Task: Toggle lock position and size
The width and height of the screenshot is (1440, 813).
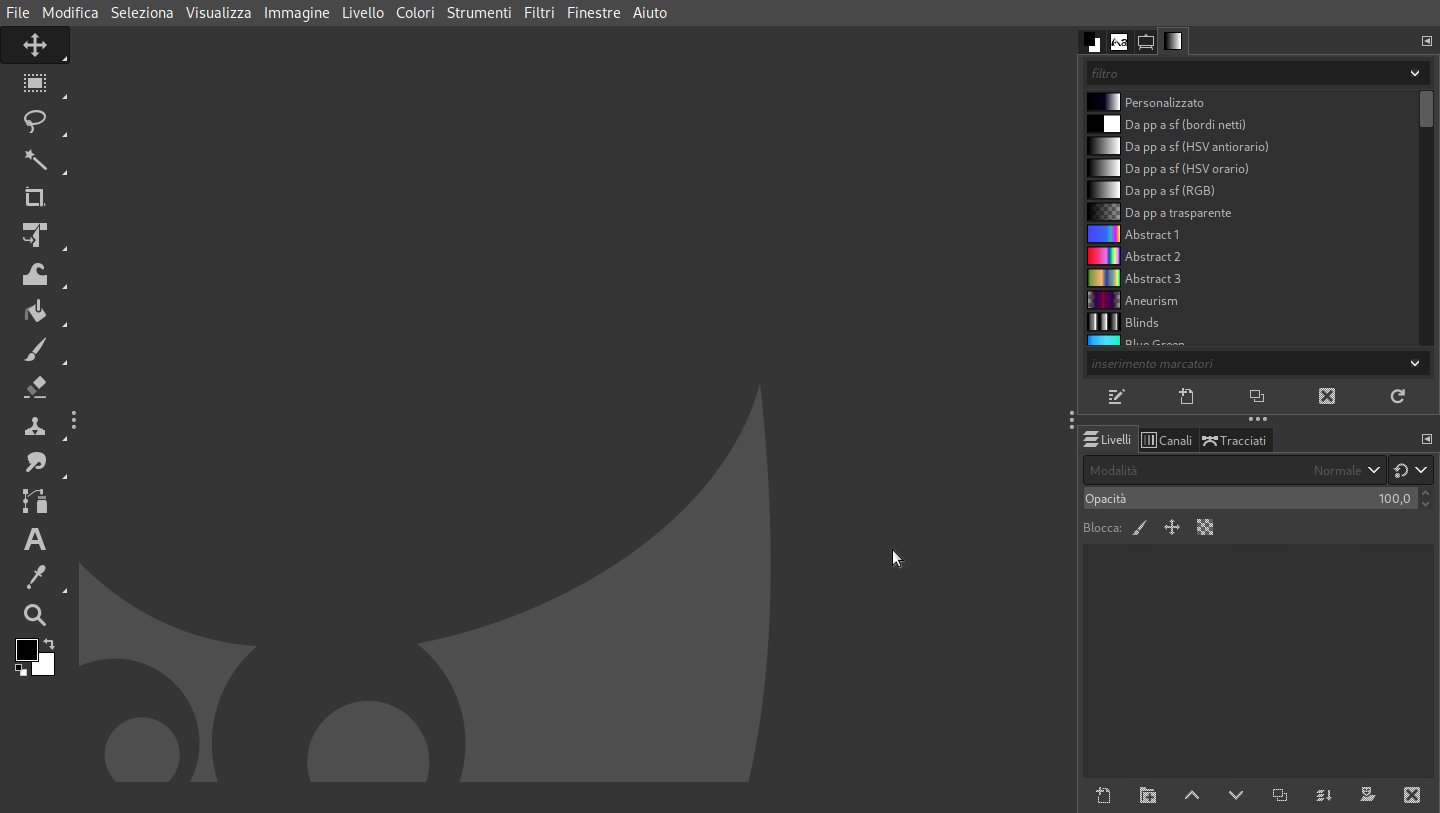Action: pyautogui.click(x=1172, y=527)
